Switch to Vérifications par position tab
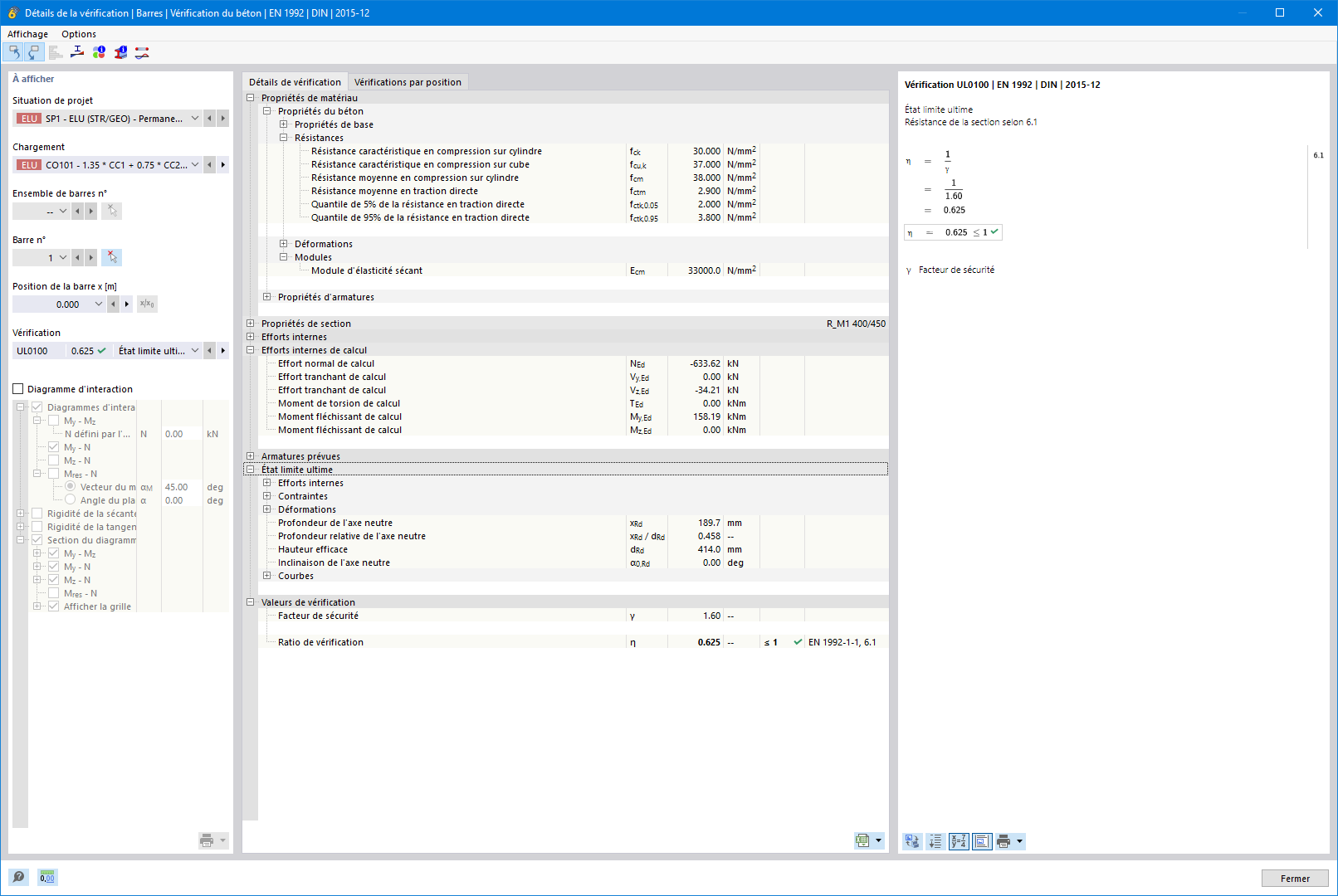Screen dimensions: 1338x896 tap(408, 82)
